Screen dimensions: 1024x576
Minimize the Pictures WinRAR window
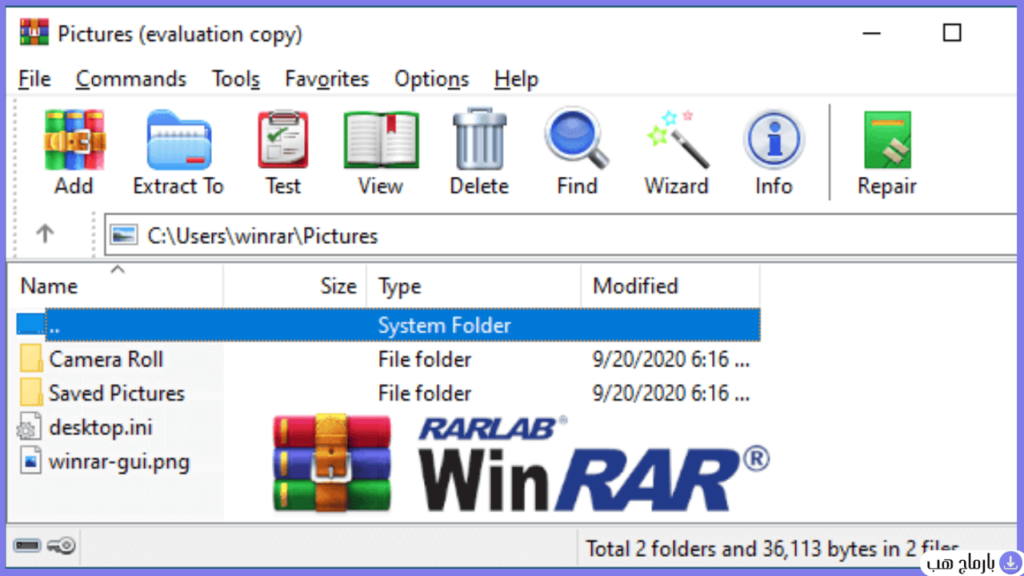tap(871, 33)
